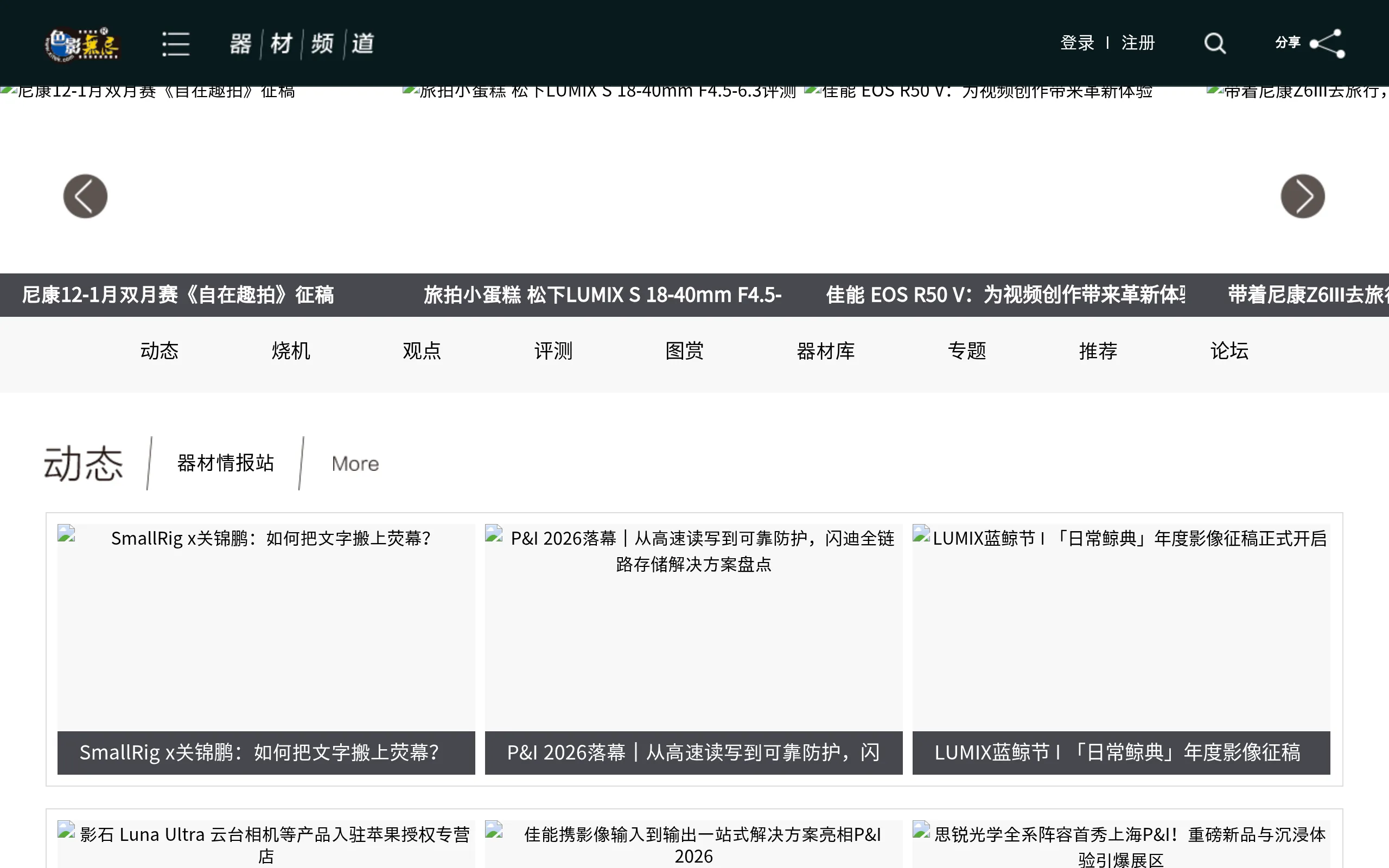Image resolution: width=1389 pixels, height=868 pixels.
Task: Click the share network icon
Action: coord(1327,43)
